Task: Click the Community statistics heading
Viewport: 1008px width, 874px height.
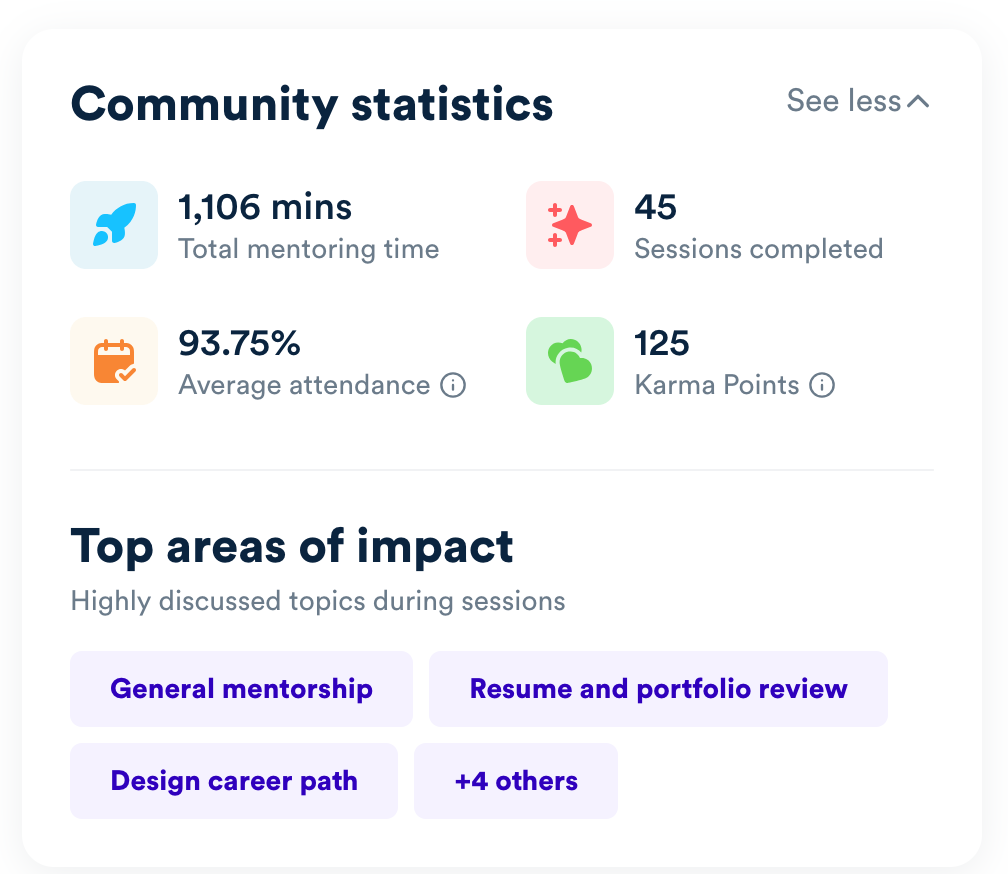Action: coord(312,105)
